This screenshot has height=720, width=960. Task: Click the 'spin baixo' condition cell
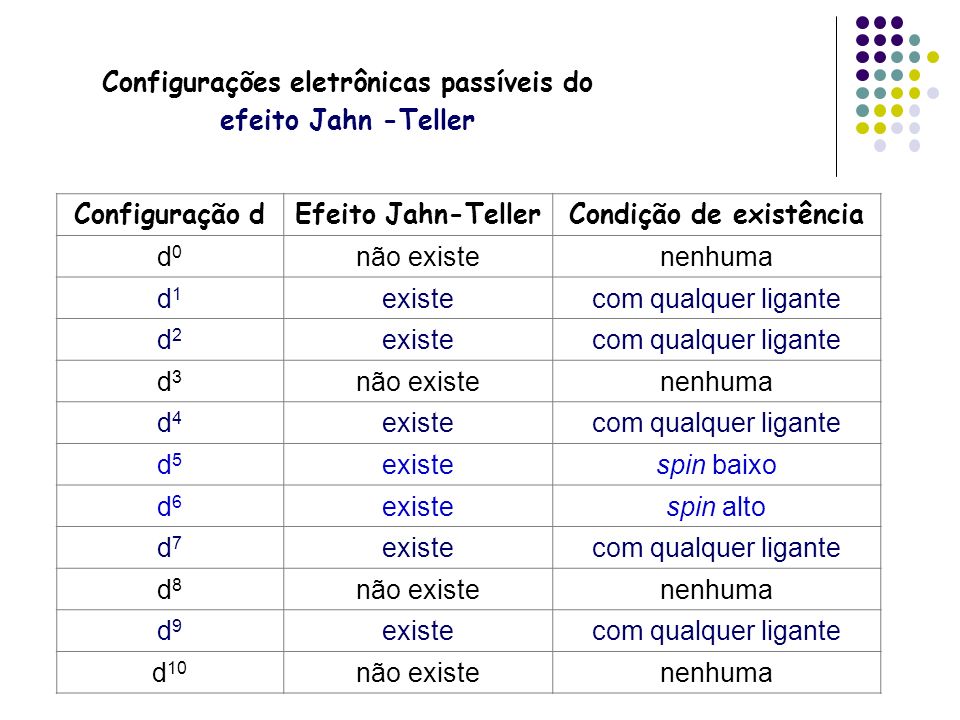tap(716, 465)
